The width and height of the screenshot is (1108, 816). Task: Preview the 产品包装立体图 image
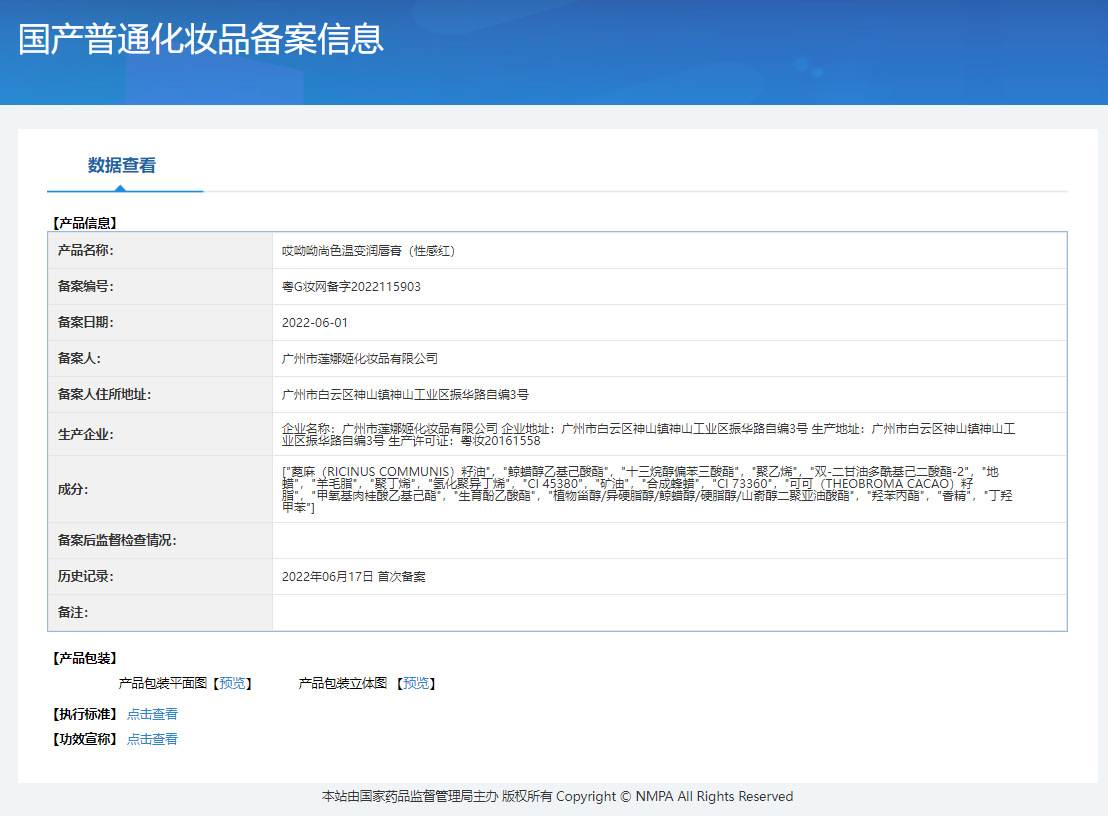(x=416, y=683)
